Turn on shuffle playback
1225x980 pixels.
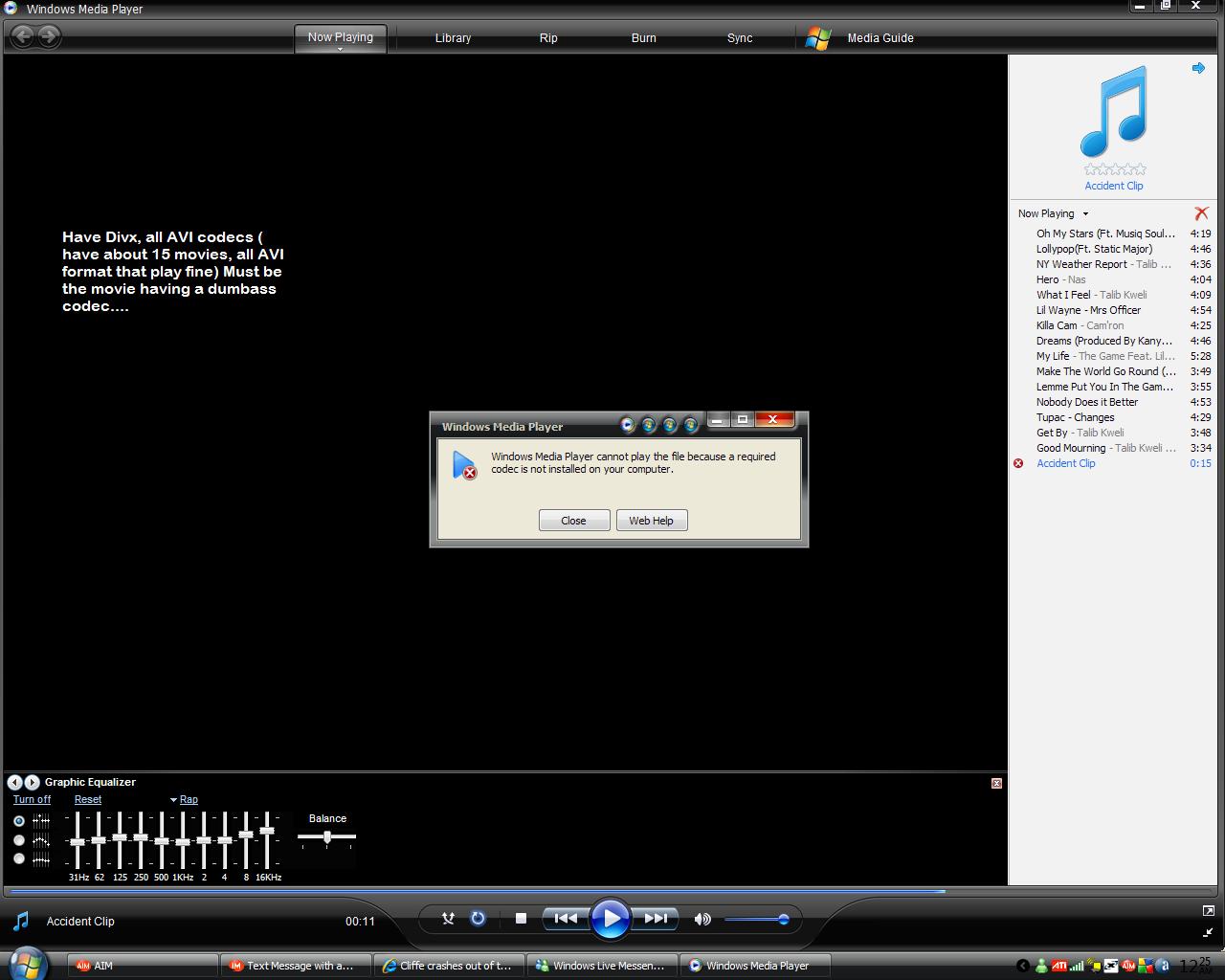(x=447, y=919)
